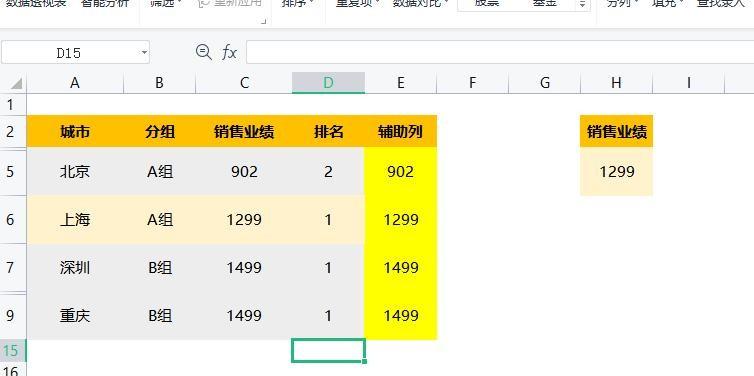Click the 销售业绩 header in column H
Viewport: 754px width, 376px height.
click(x=616, y=131)
